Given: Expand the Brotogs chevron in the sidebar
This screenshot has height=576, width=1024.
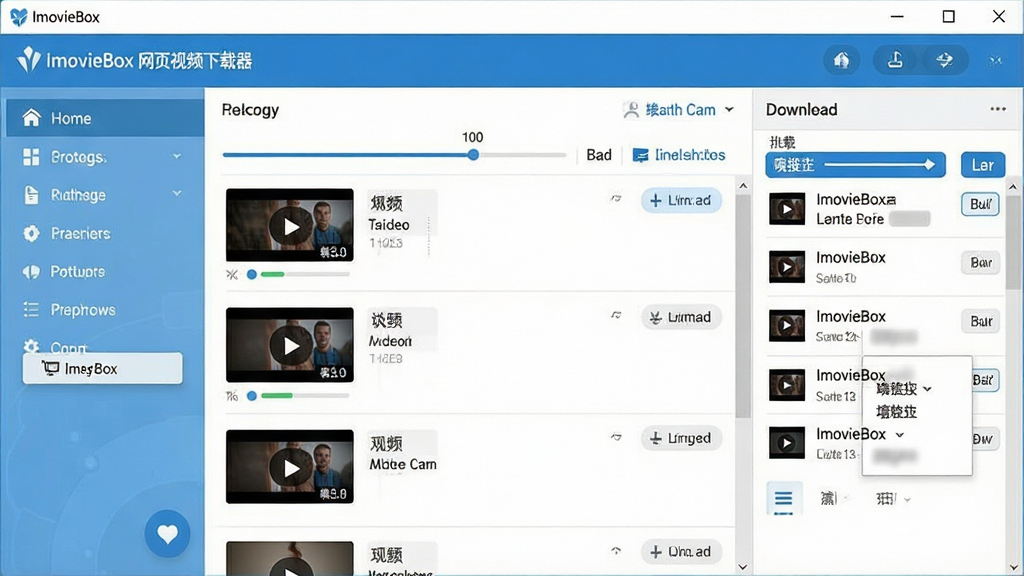Looking at the screenshot, I should pyautogui.click(x=177, y=156).
